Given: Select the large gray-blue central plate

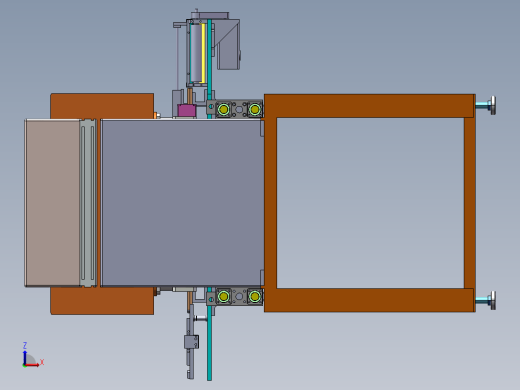Looking at the screenshot, I should point(182,202).
